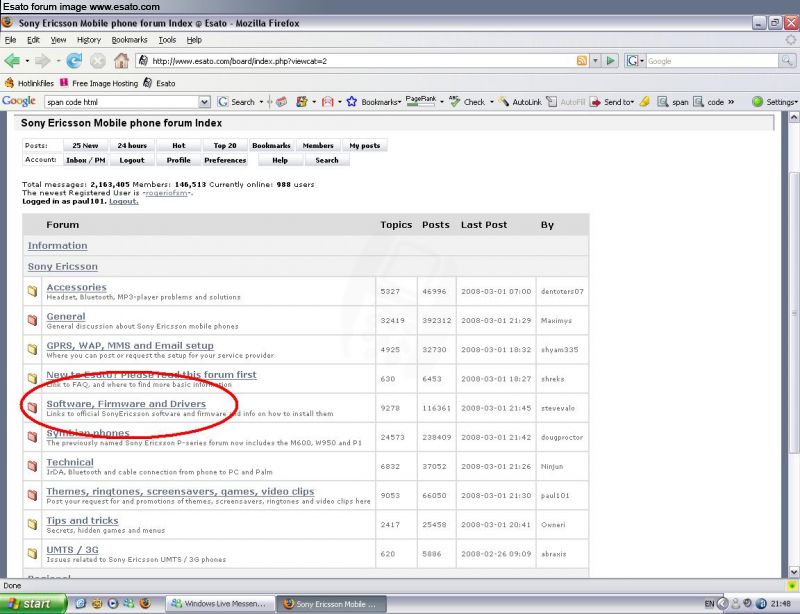This screenshot has width=800, height=614.
Task: Reload the page with the refresh icon
Action: coord(74,61)
